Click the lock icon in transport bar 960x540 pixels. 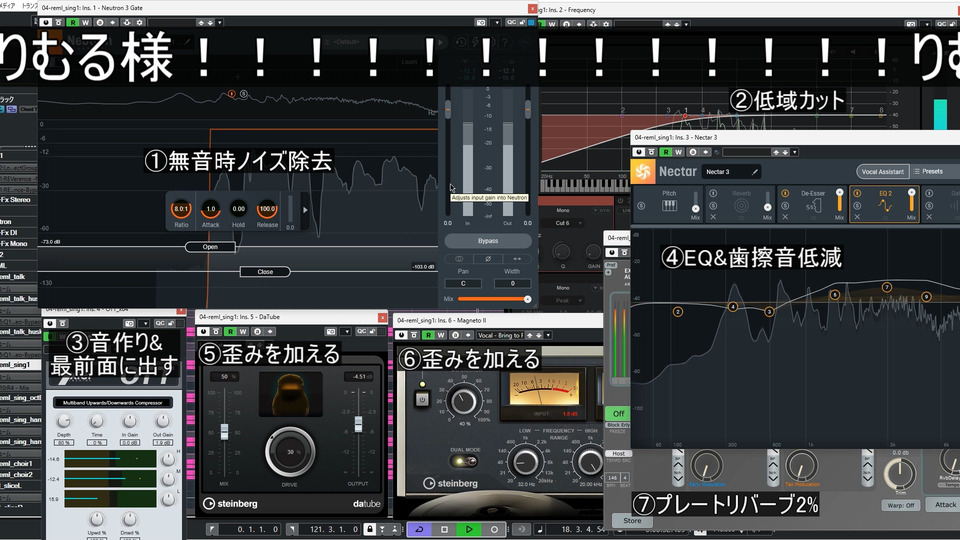pyautogui.click(x=370, y=529)
